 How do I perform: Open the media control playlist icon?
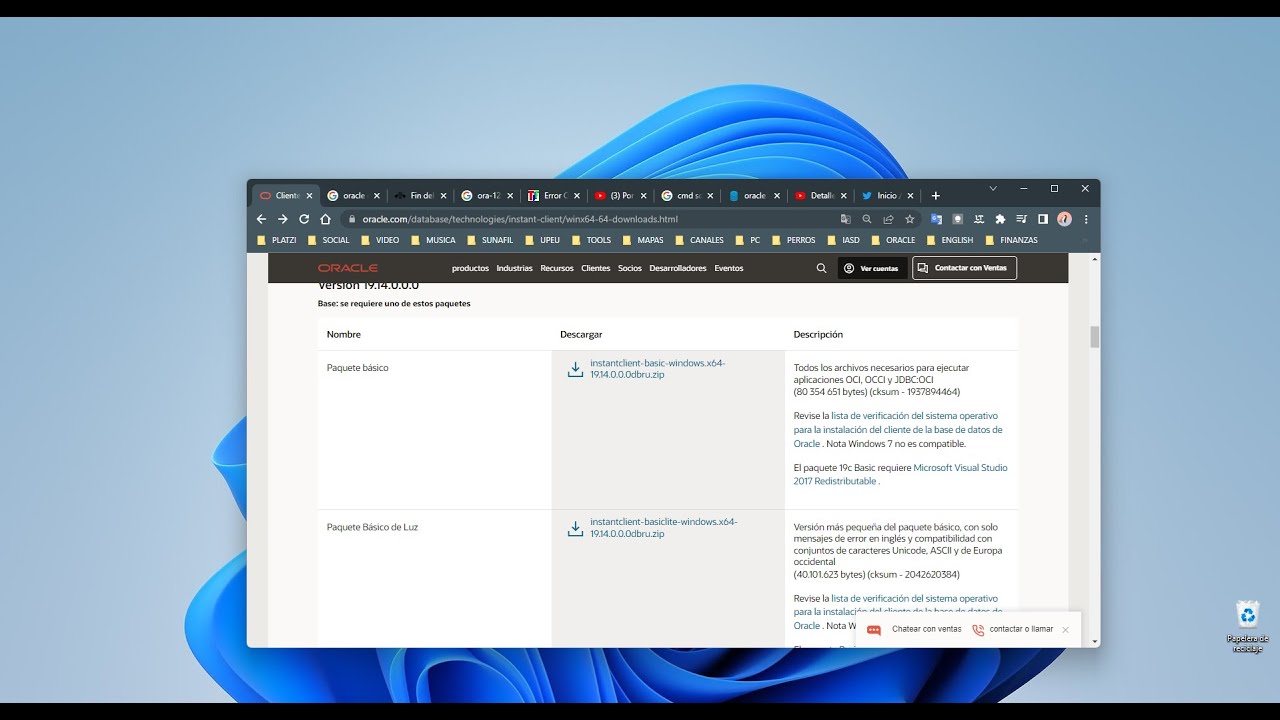tap(1021, 219)
